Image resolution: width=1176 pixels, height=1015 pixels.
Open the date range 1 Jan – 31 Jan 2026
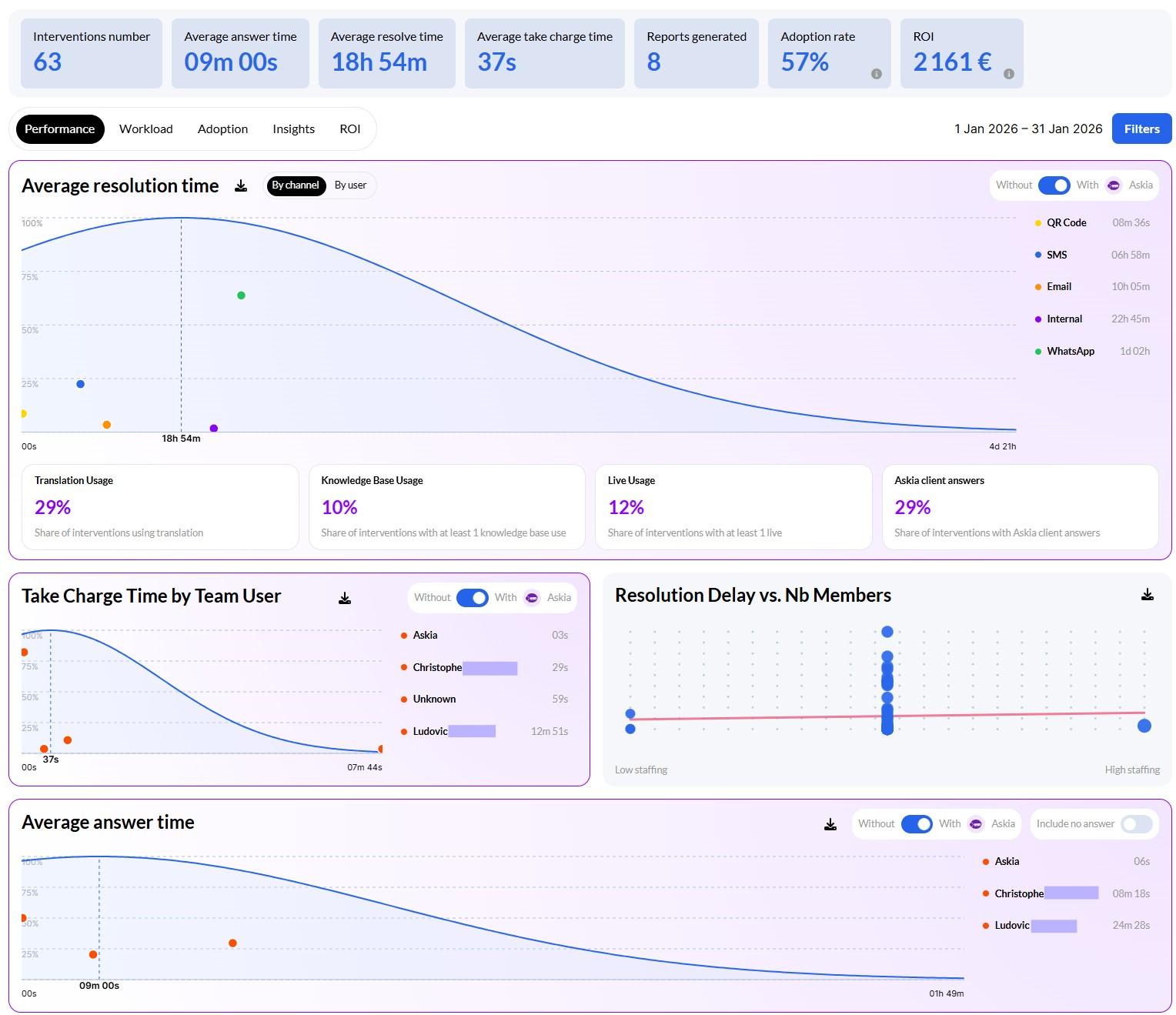[1027, 129]
